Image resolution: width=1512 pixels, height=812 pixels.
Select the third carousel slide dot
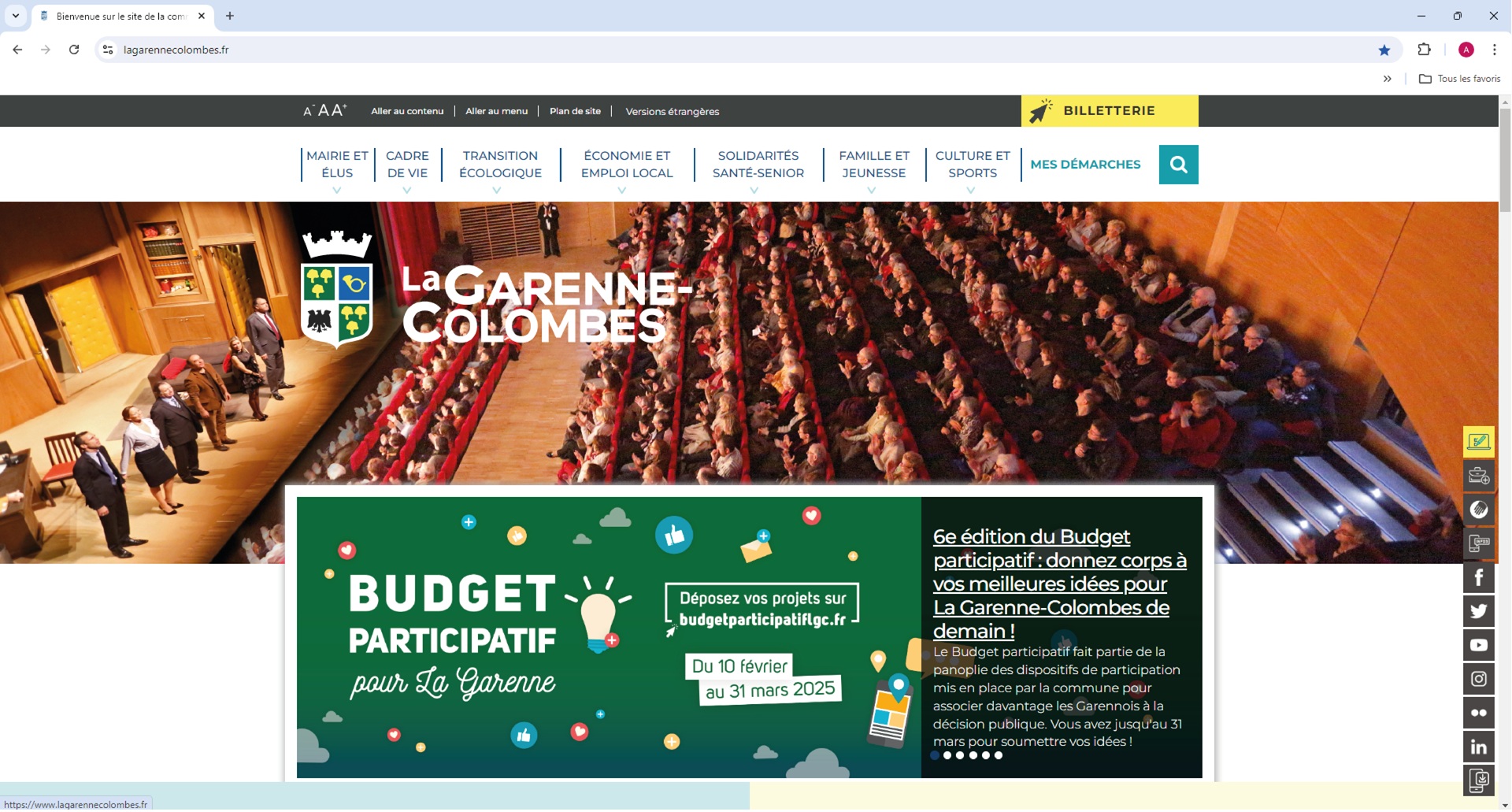[960, 756]
